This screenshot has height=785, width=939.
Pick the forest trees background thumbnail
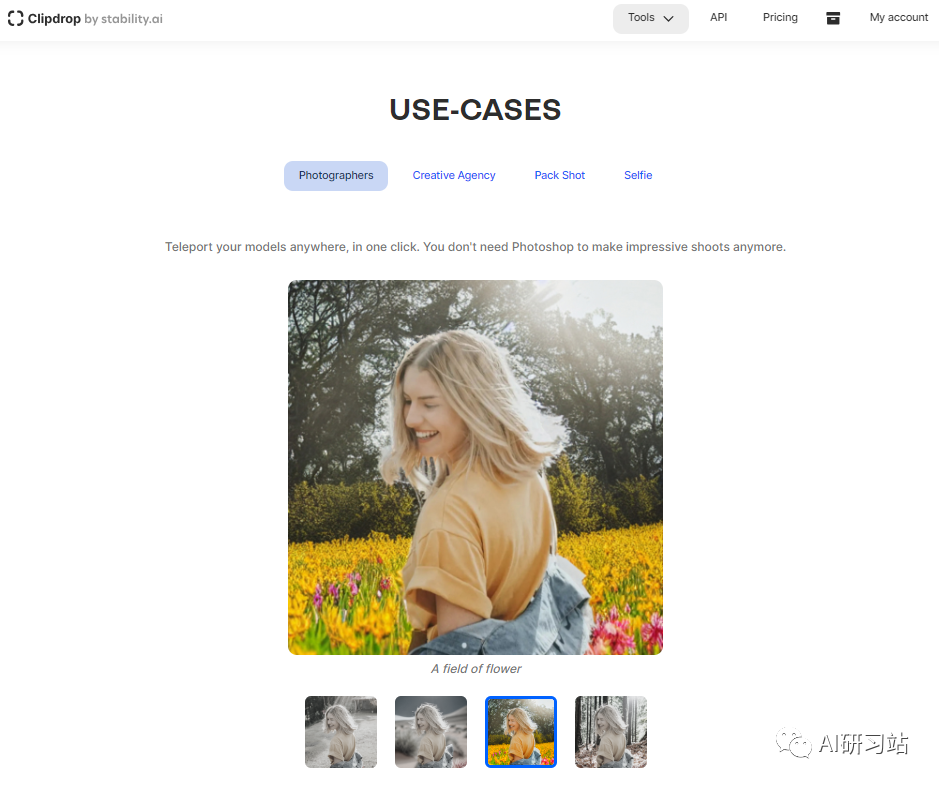pyautogui.click(x=611, y=732)
